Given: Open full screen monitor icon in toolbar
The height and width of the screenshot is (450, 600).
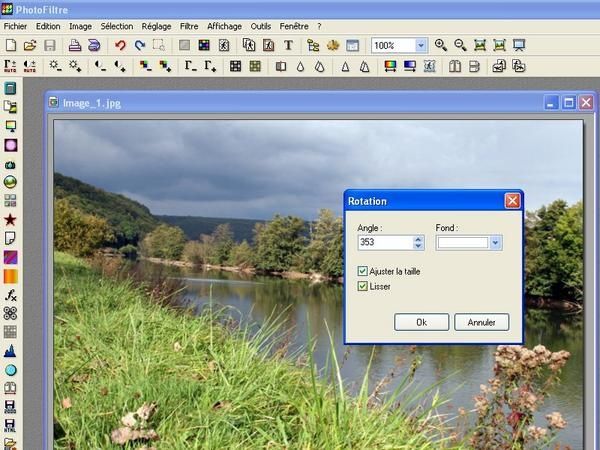Looking at the screenshot, I should (x=519, y=45).
